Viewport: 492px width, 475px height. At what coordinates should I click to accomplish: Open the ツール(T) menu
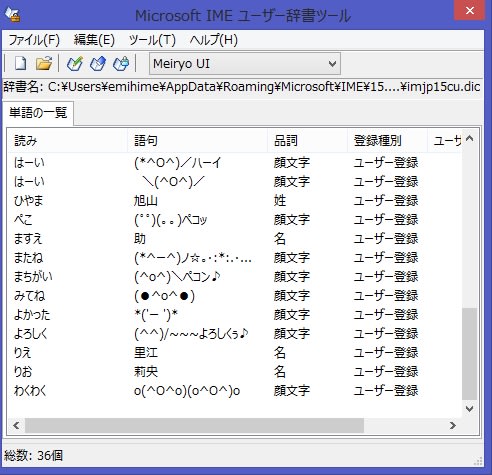[152, 40]
